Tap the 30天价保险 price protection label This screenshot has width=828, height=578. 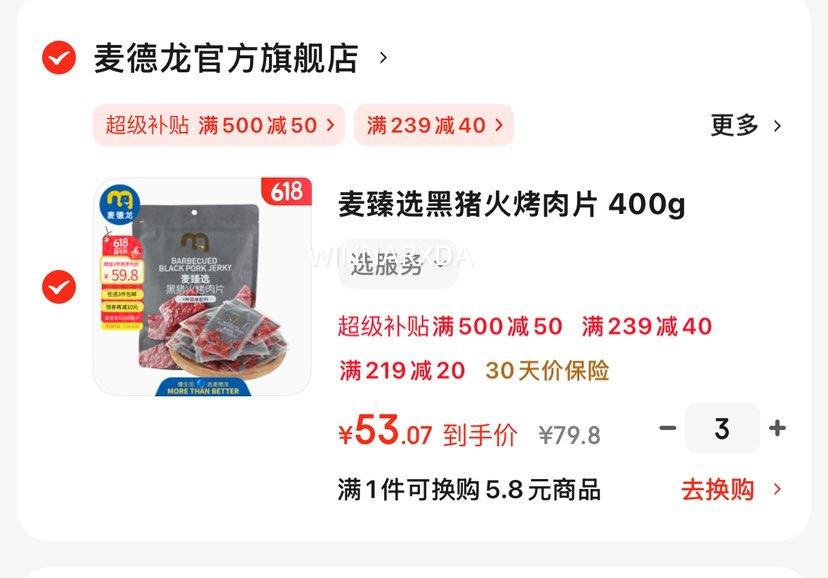coord(547,371)
